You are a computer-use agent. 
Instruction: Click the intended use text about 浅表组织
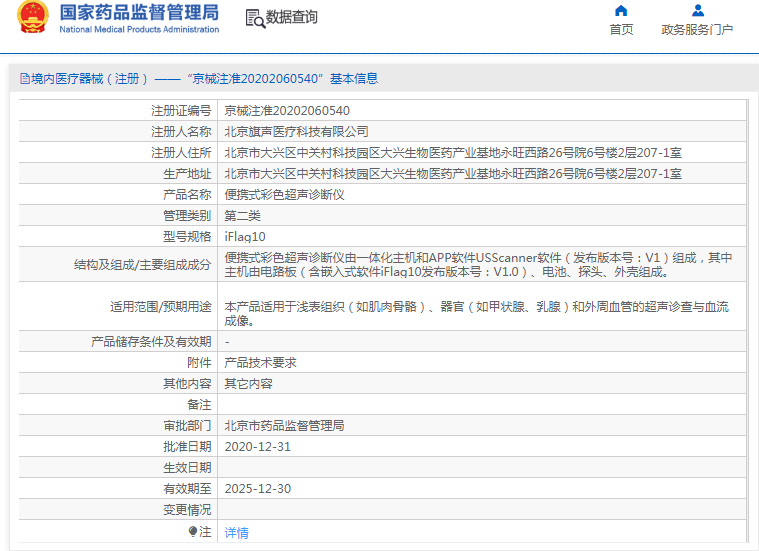click(x=477, y=314)
